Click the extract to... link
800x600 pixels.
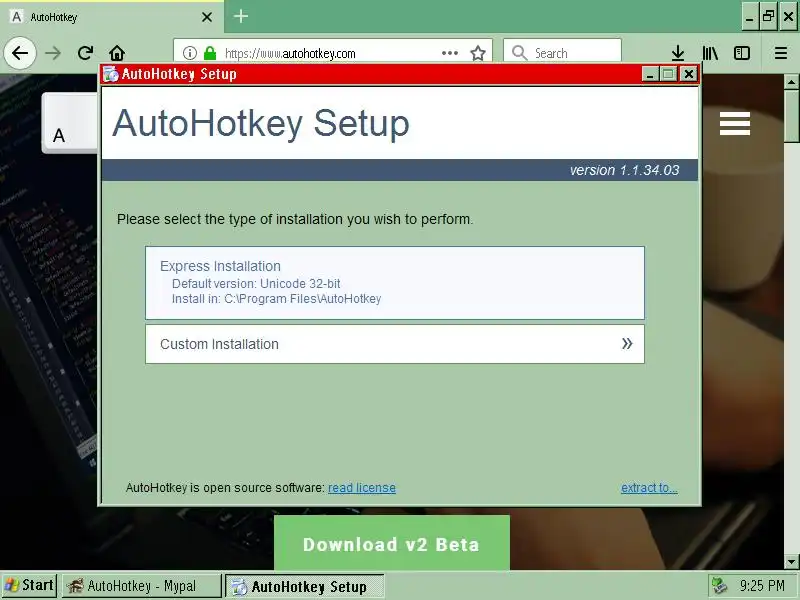pos(649,488)
